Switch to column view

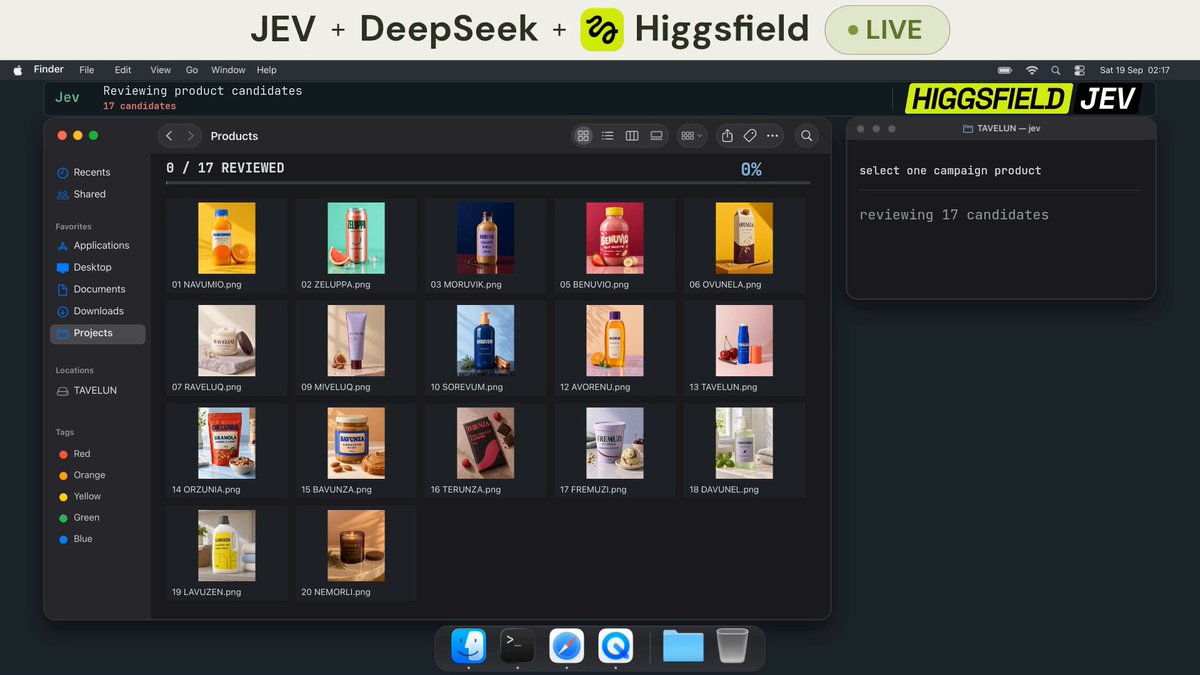tap(632, 136)
